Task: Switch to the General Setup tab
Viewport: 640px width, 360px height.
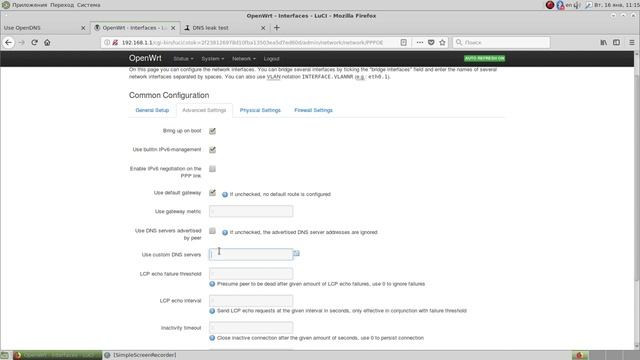Action: click(x=152, y=110)
